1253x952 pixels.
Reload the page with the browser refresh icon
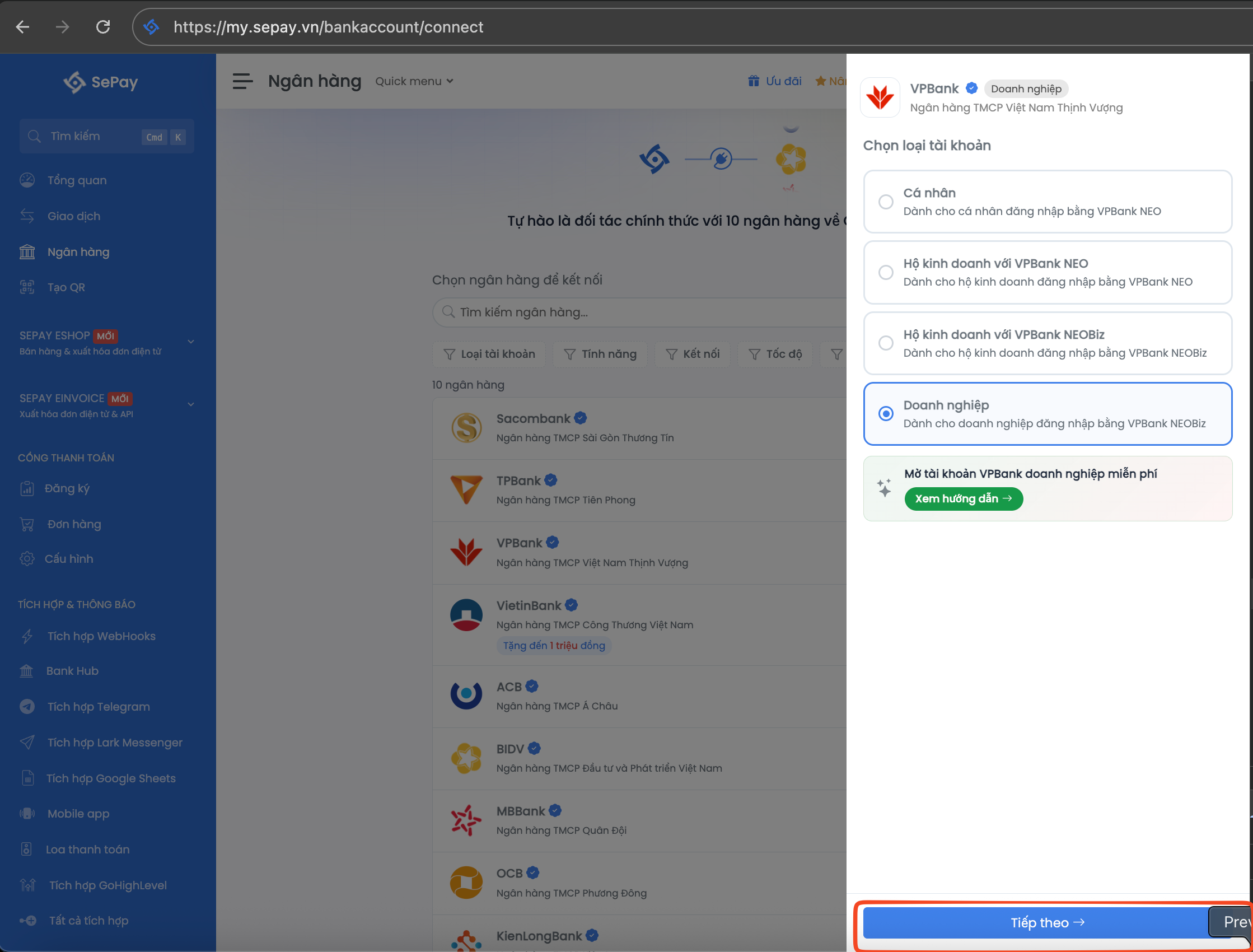pyautogui.click(x=102, y=27)
